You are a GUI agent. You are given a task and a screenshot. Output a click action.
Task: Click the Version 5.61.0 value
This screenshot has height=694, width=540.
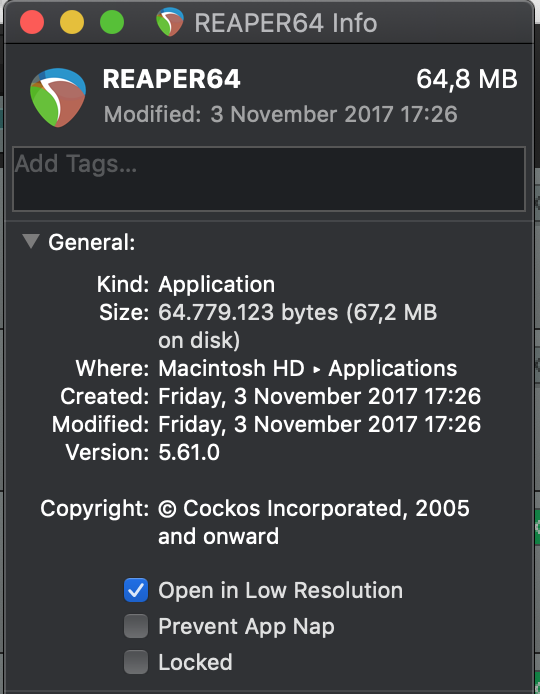[189, 452]
